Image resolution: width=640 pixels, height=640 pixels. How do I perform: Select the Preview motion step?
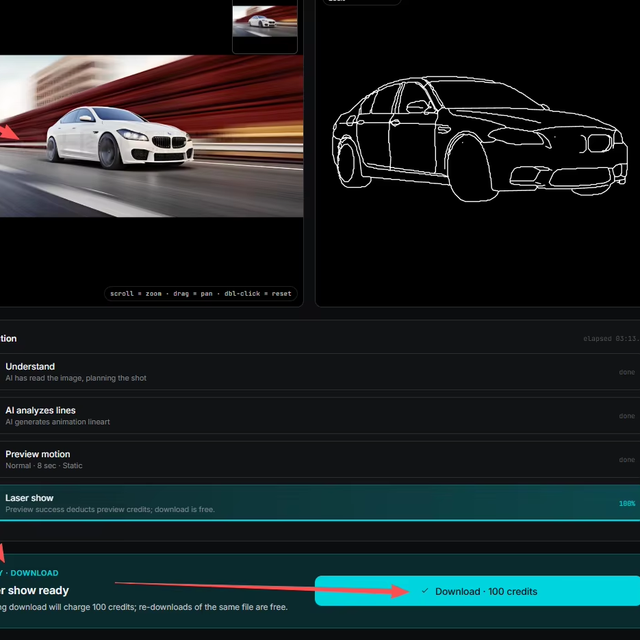320,460
